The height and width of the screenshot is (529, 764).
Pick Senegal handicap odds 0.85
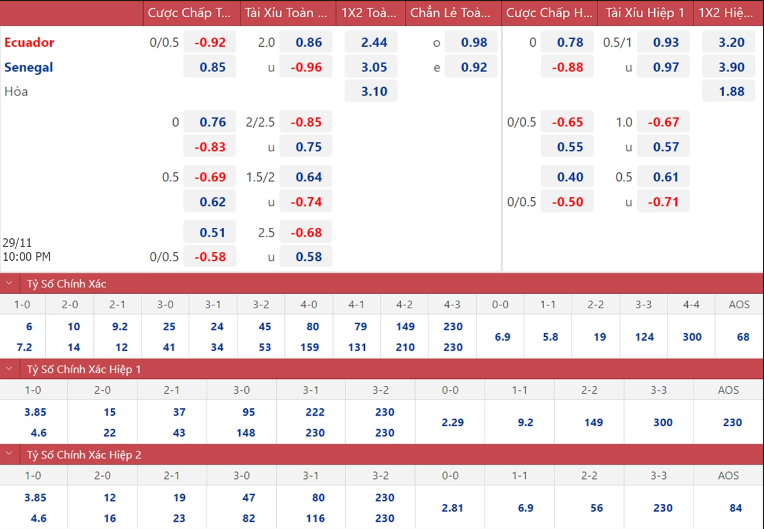click(210, 67)
